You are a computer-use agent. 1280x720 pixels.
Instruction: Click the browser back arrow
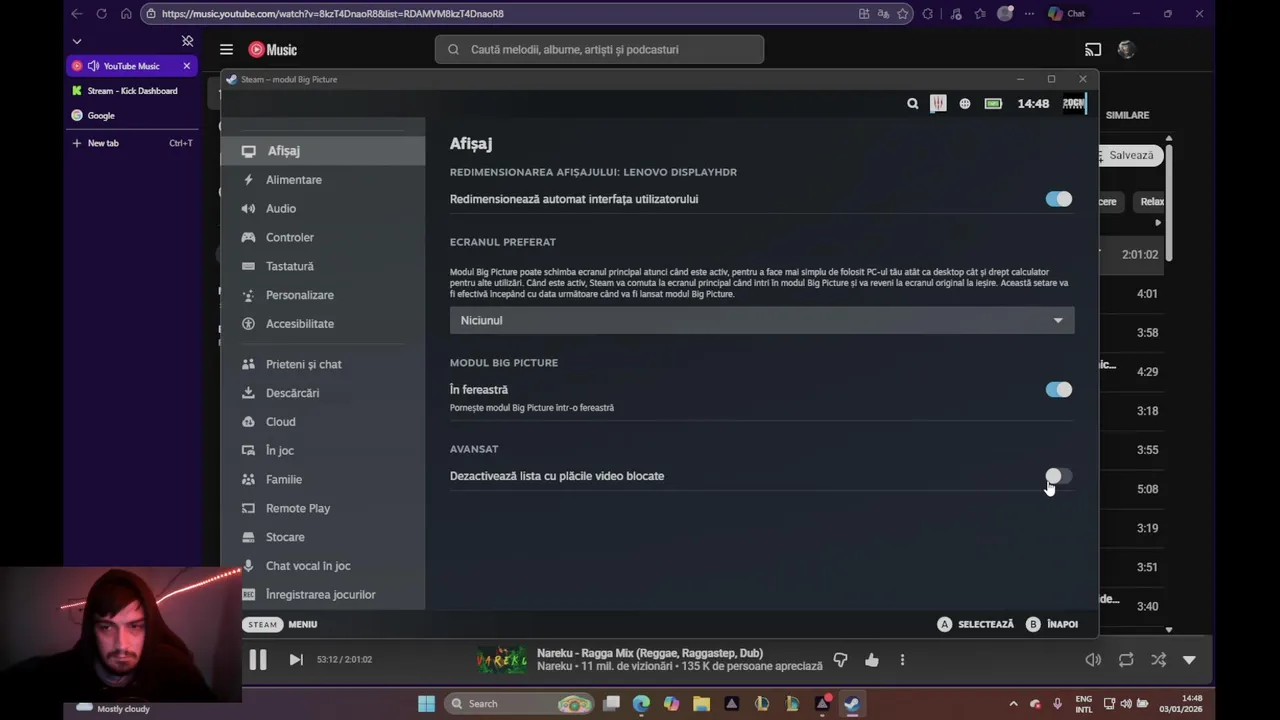point(77,14)
